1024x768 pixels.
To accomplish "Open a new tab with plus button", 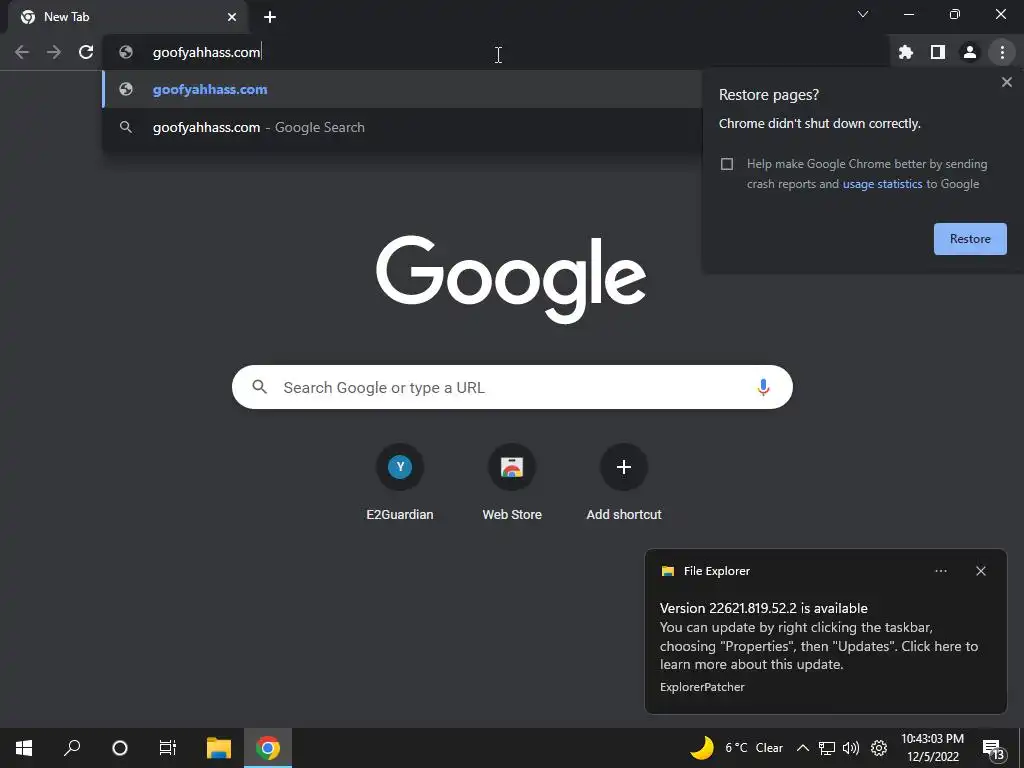I will (x=270, y=17).
